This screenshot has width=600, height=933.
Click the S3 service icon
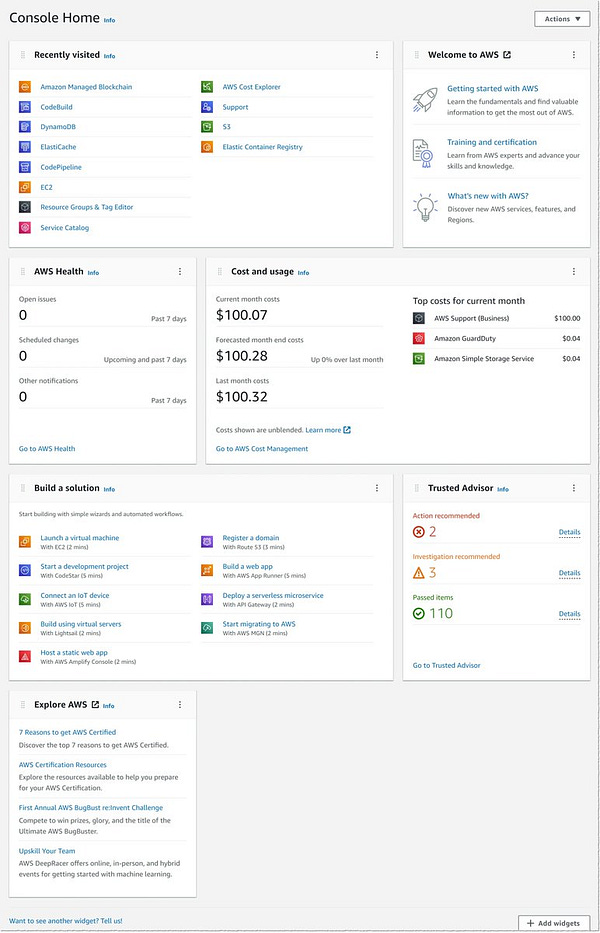(x=207, y=127)
